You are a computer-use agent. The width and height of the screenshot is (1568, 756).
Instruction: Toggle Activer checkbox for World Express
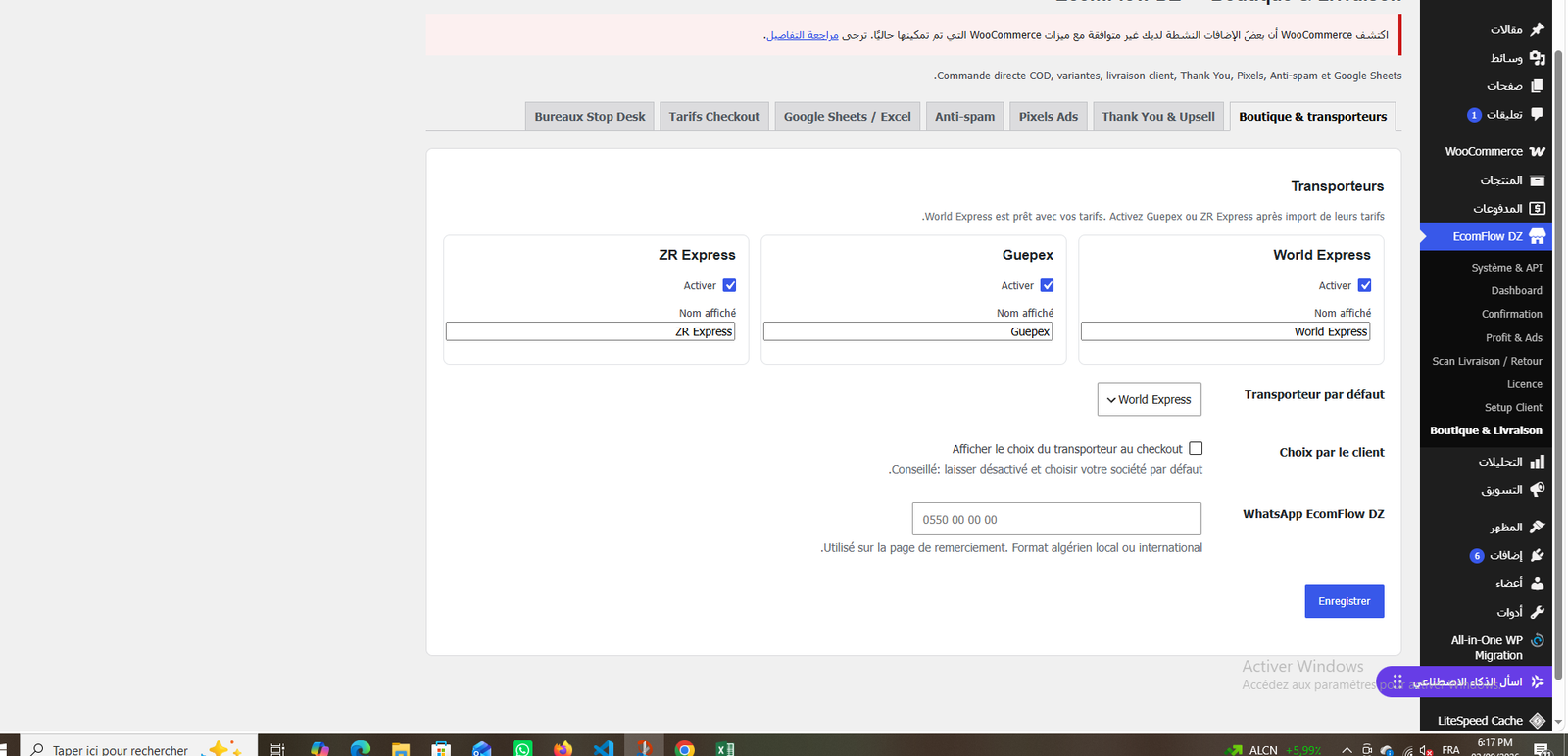1364,285
